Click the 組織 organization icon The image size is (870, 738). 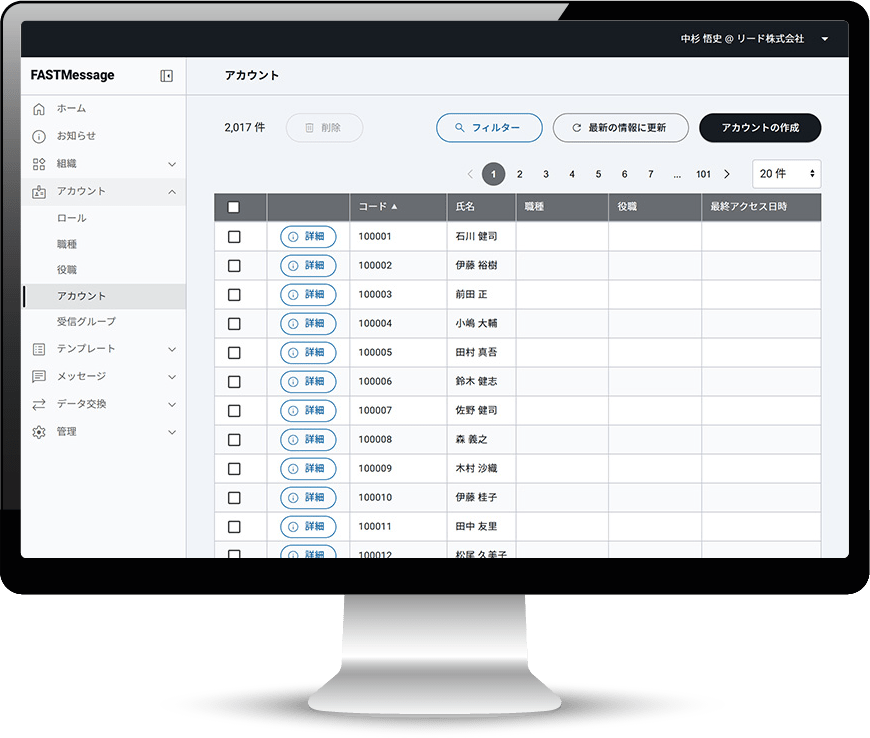[x=40, y=163]
